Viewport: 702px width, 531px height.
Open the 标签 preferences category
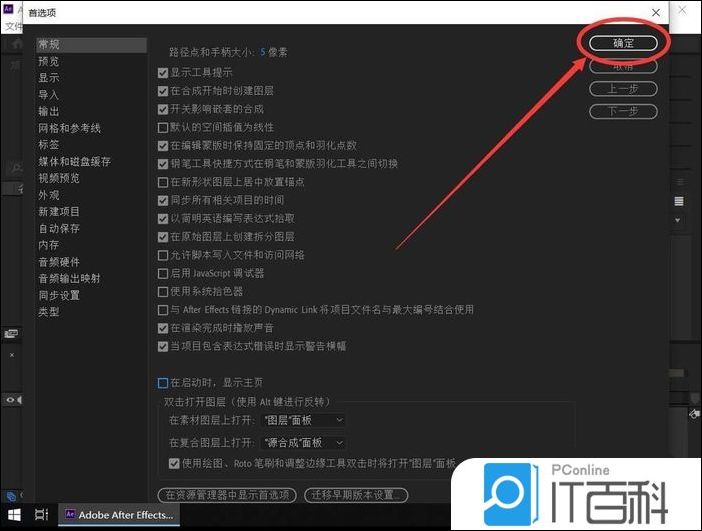point(49,145)
